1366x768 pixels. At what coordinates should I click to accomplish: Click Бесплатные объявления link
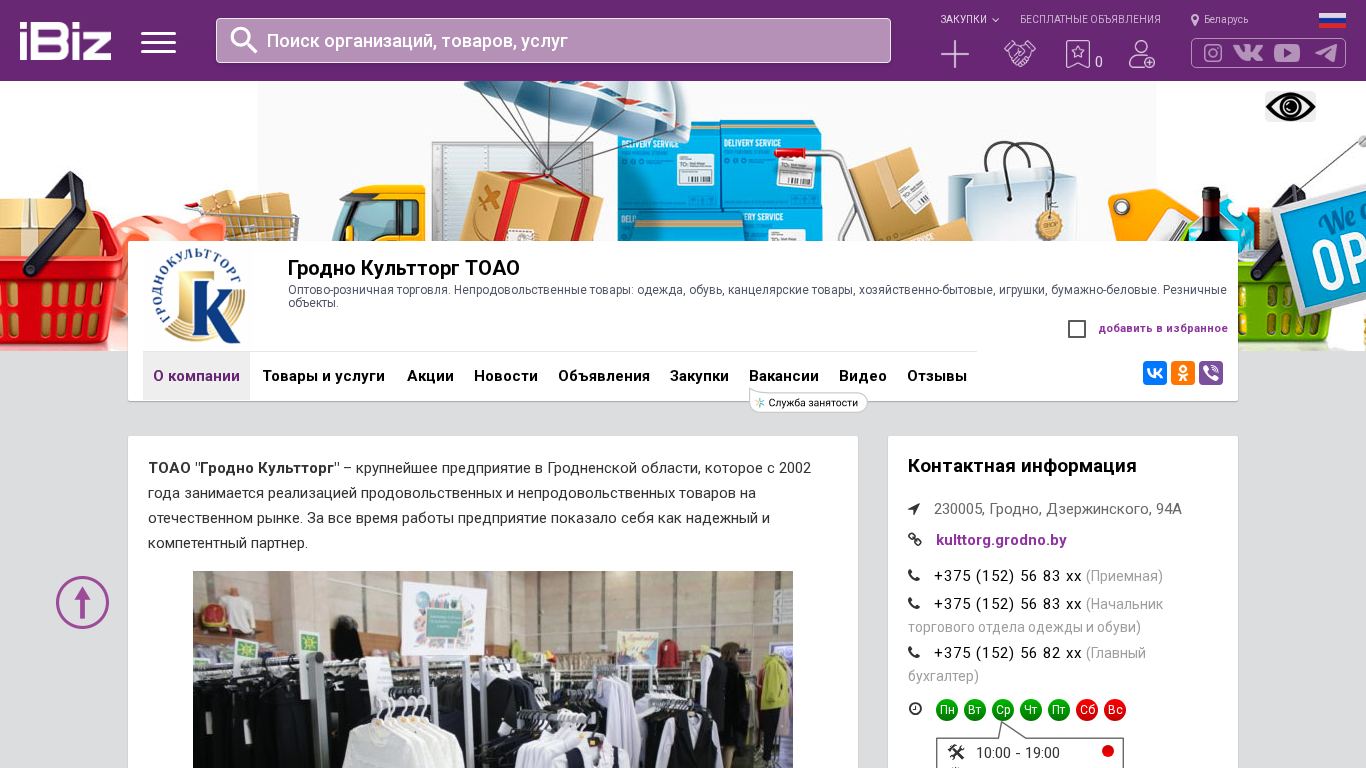(x=1090, y=20)
